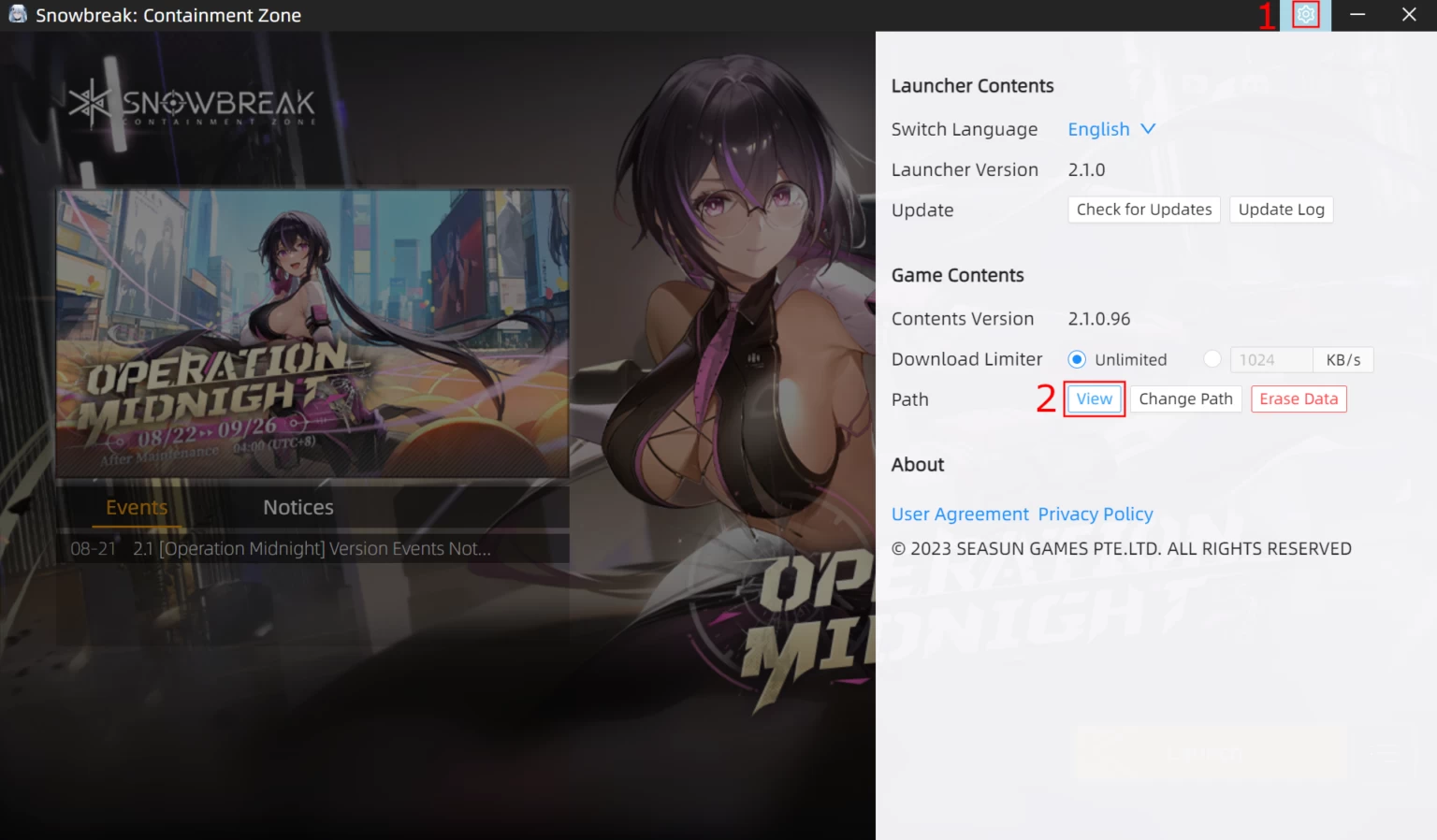Click View to open game path

pyautogui.click(x=1094, y=399)
